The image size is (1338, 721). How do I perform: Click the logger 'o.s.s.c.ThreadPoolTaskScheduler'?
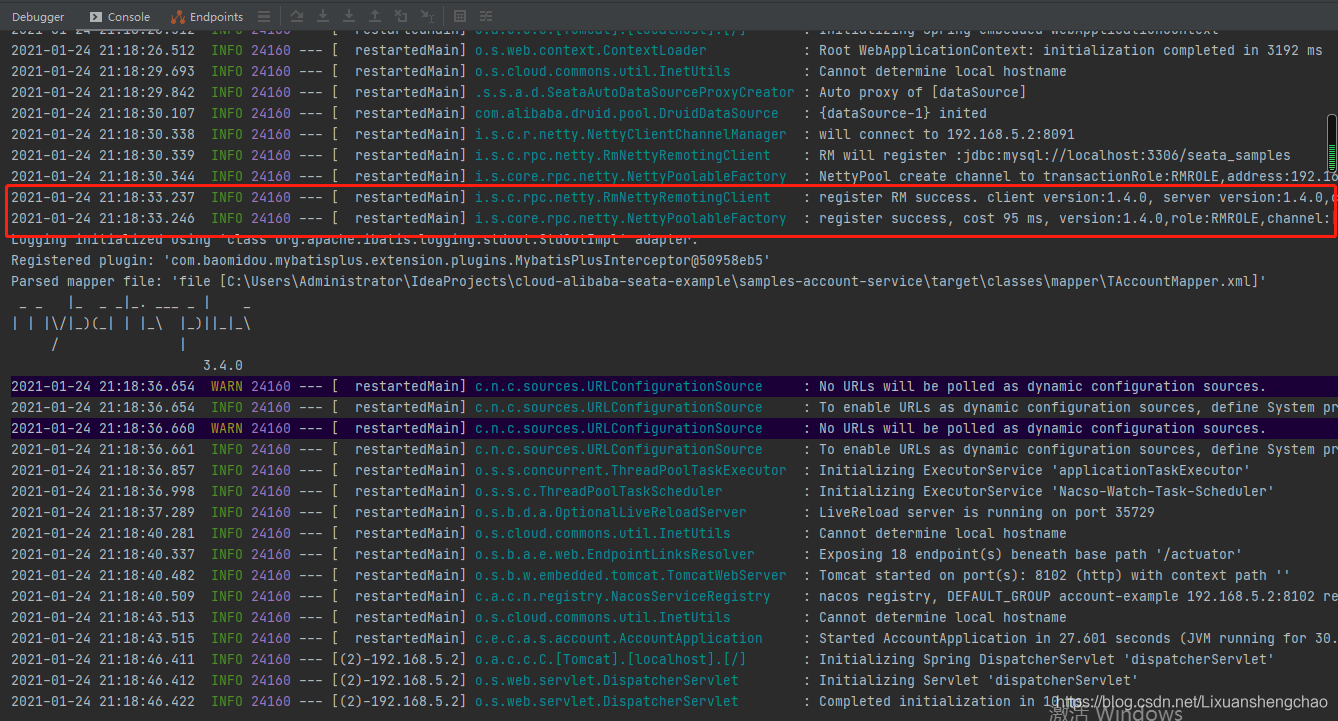coord(598,491)
